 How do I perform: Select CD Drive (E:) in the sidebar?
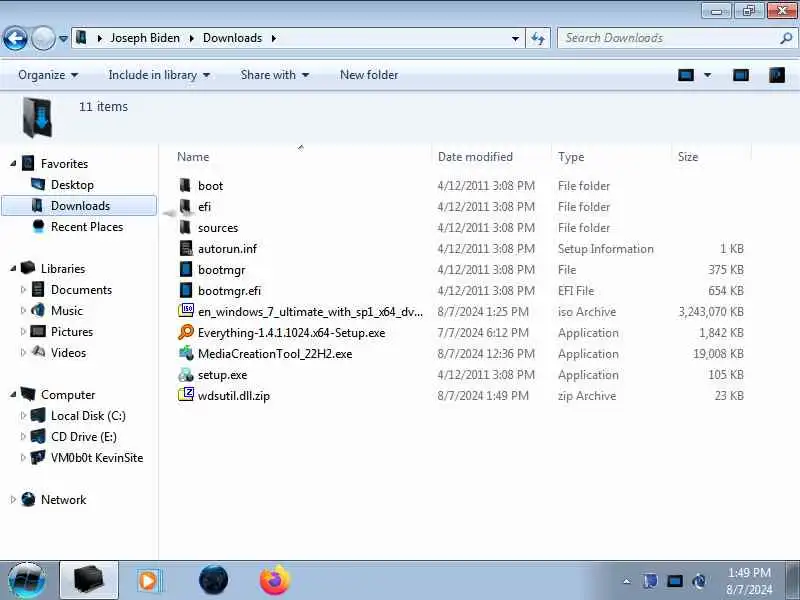tap(83, 437)
